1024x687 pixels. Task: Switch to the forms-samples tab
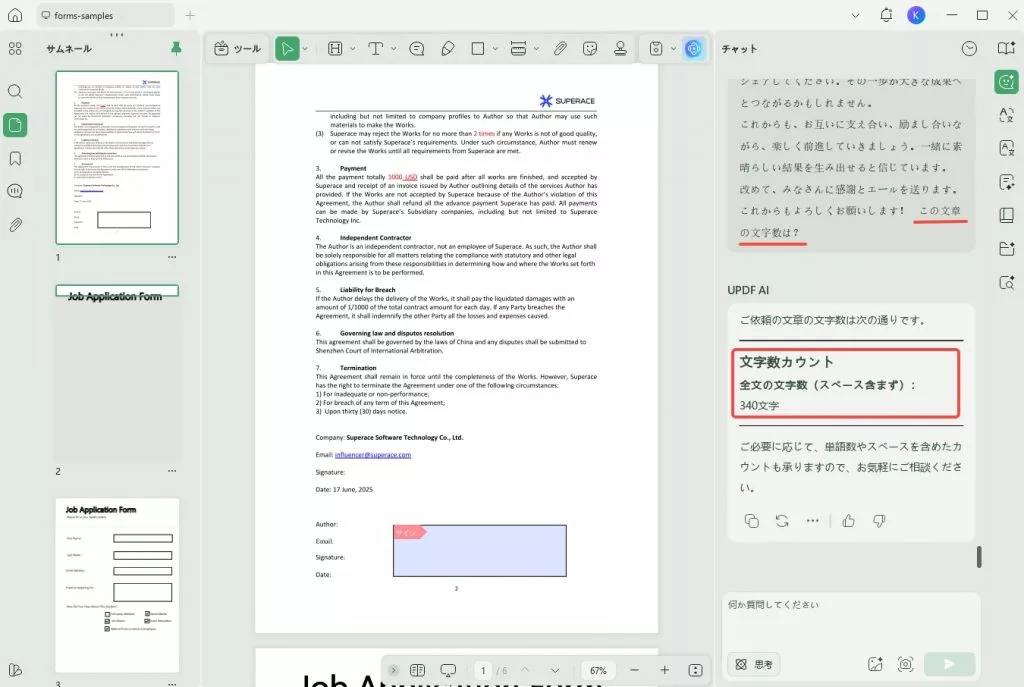click(104, 15)
